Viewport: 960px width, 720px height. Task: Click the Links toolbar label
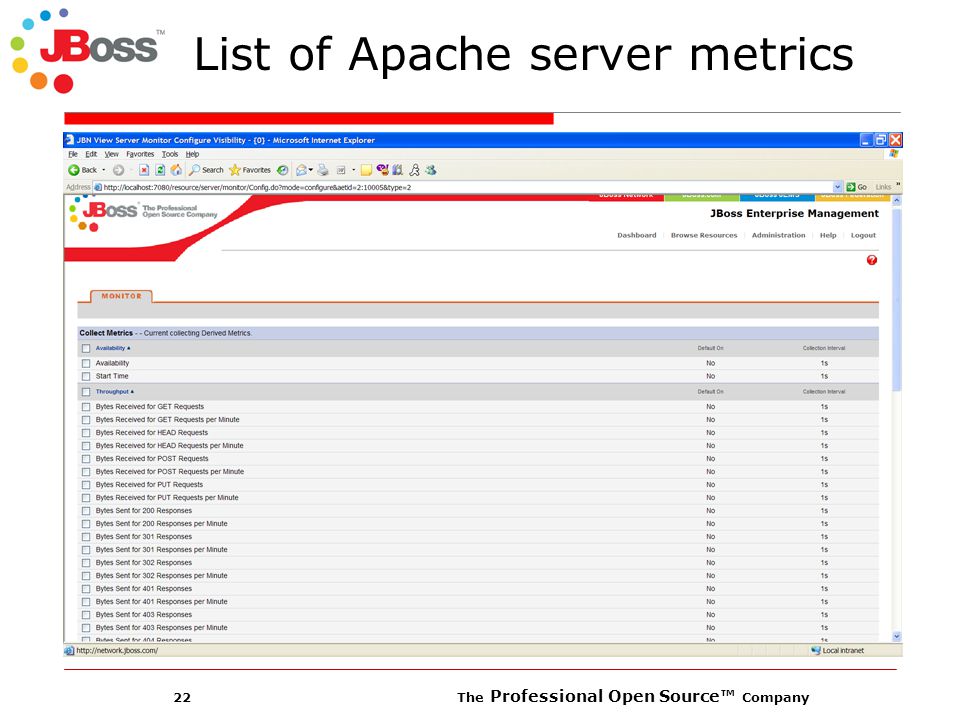(x=883, y=187)
